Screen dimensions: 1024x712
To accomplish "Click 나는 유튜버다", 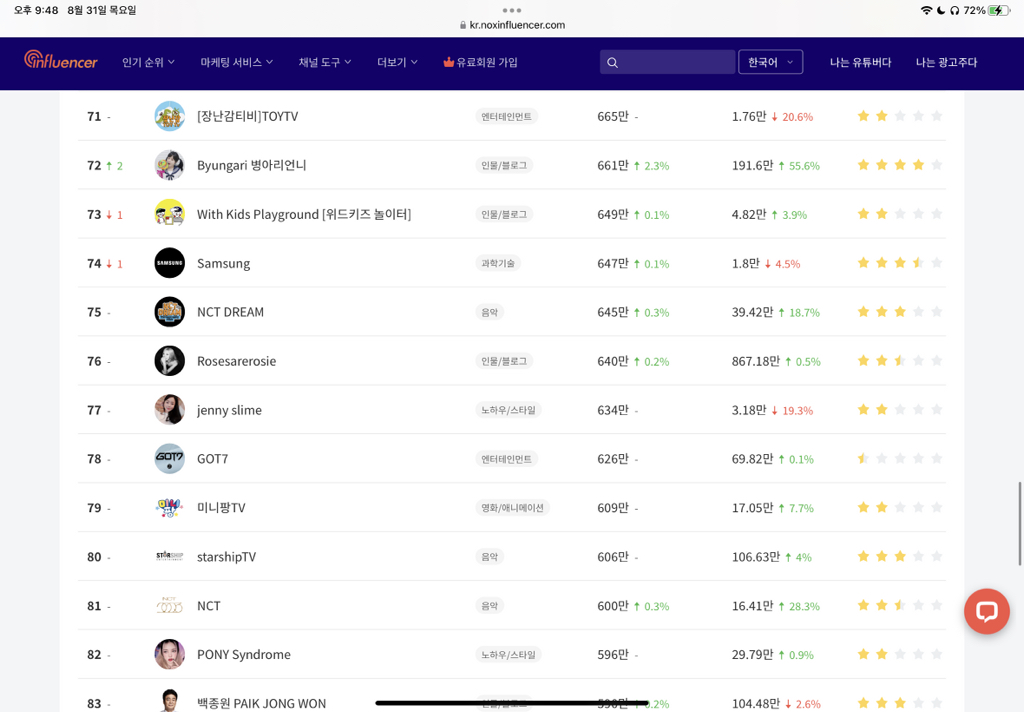I will pos(860,63).
